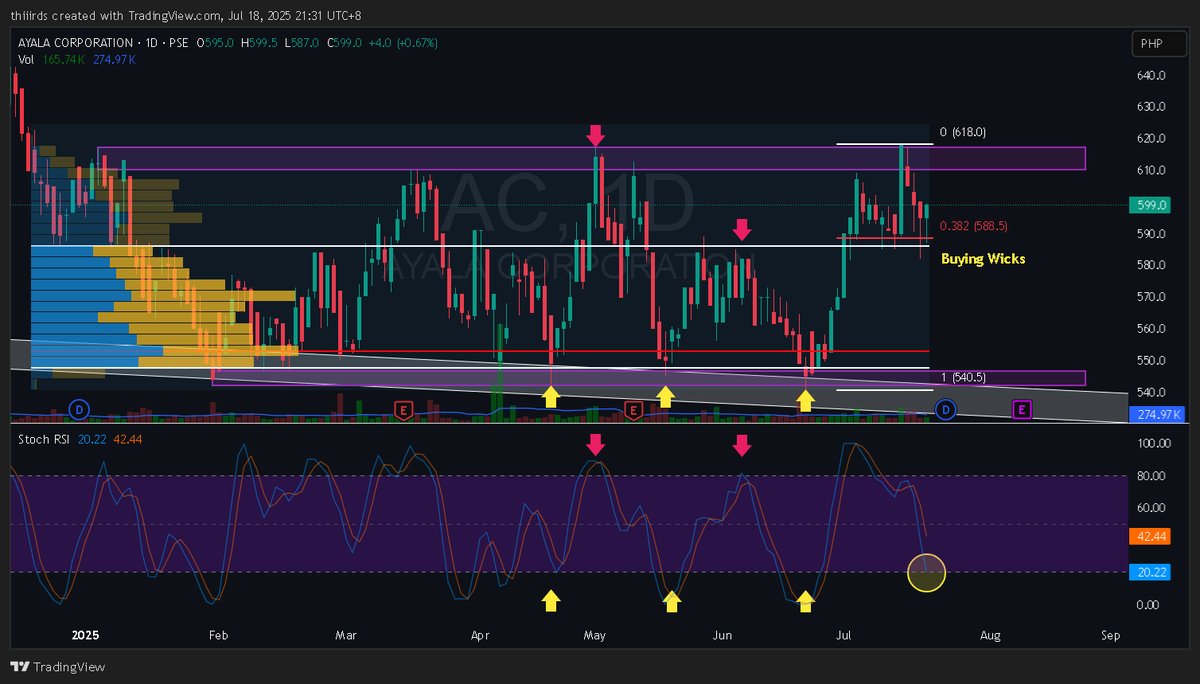Click 550.0 on the price axis
The height and width of the screenshot is (684, 1200).
click(1151, 360)
